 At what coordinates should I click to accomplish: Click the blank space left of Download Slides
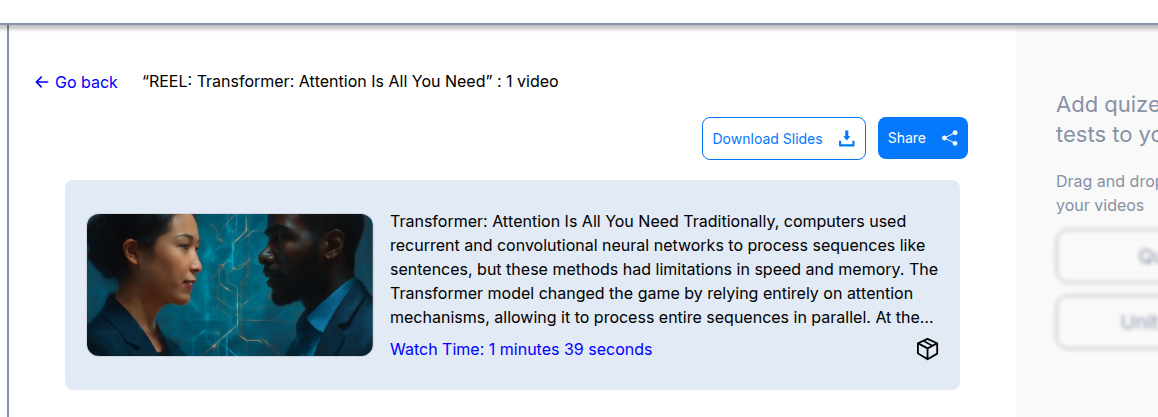[x=400, y=138]
